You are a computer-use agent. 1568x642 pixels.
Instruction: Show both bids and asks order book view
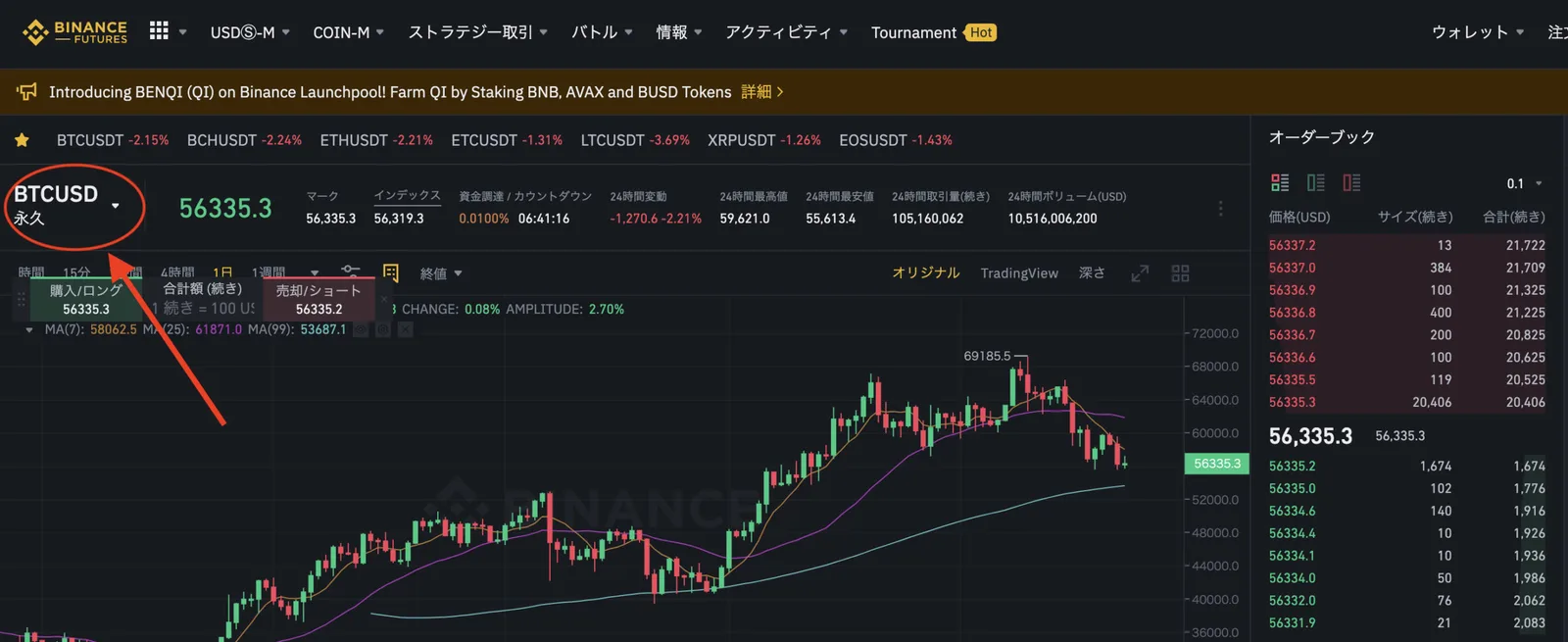(x=1280, y=182)
